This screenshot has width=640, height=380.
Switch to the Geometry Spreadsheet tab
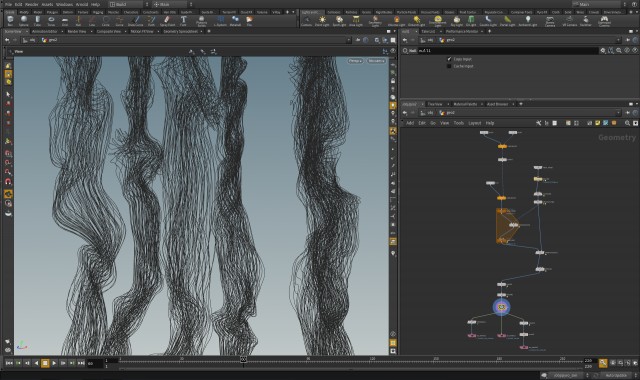click(181, 31)
